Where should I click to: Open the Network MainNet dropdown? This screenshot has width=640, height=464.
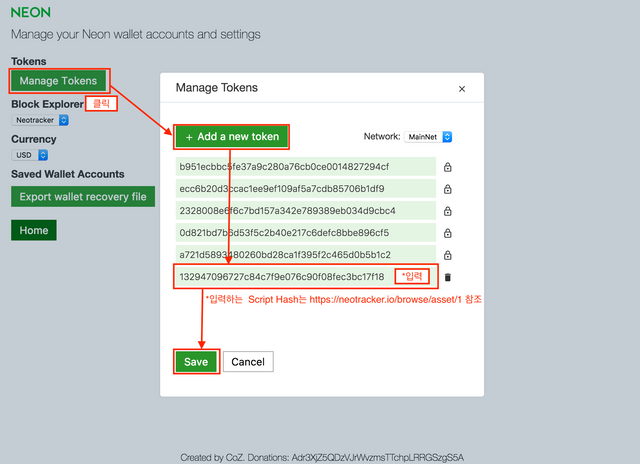pos(428,137)
